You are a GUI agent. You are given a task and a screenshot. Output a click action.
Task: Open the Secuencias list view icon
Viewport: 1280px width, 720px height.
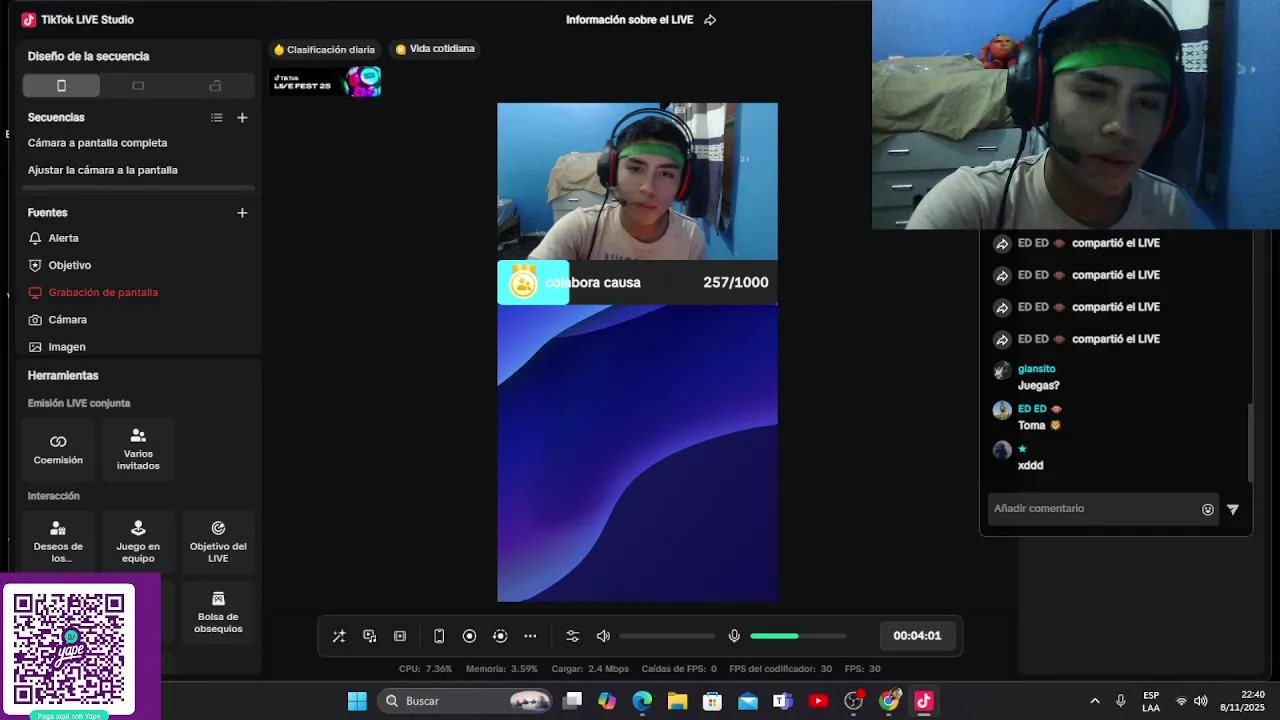tap(217, 118)
